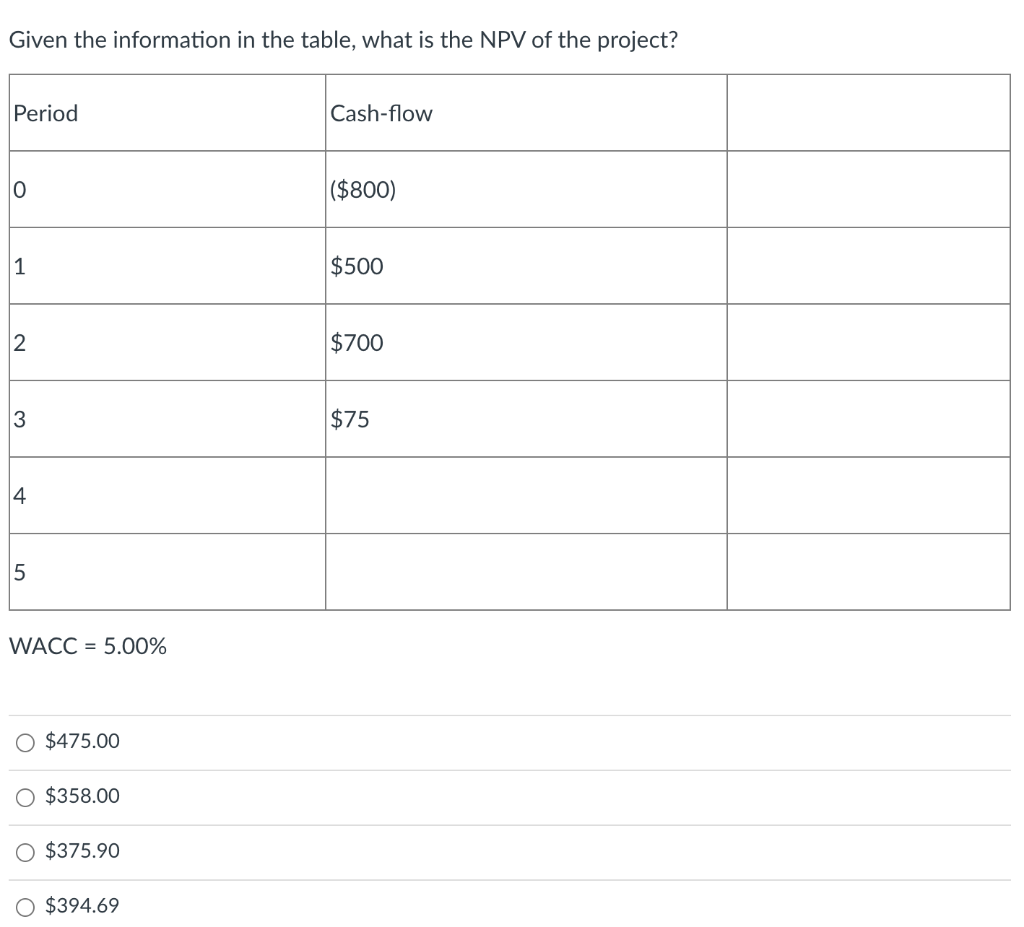Select the $358.00 answer option
1024x927 pixels.
click(23, 796)
